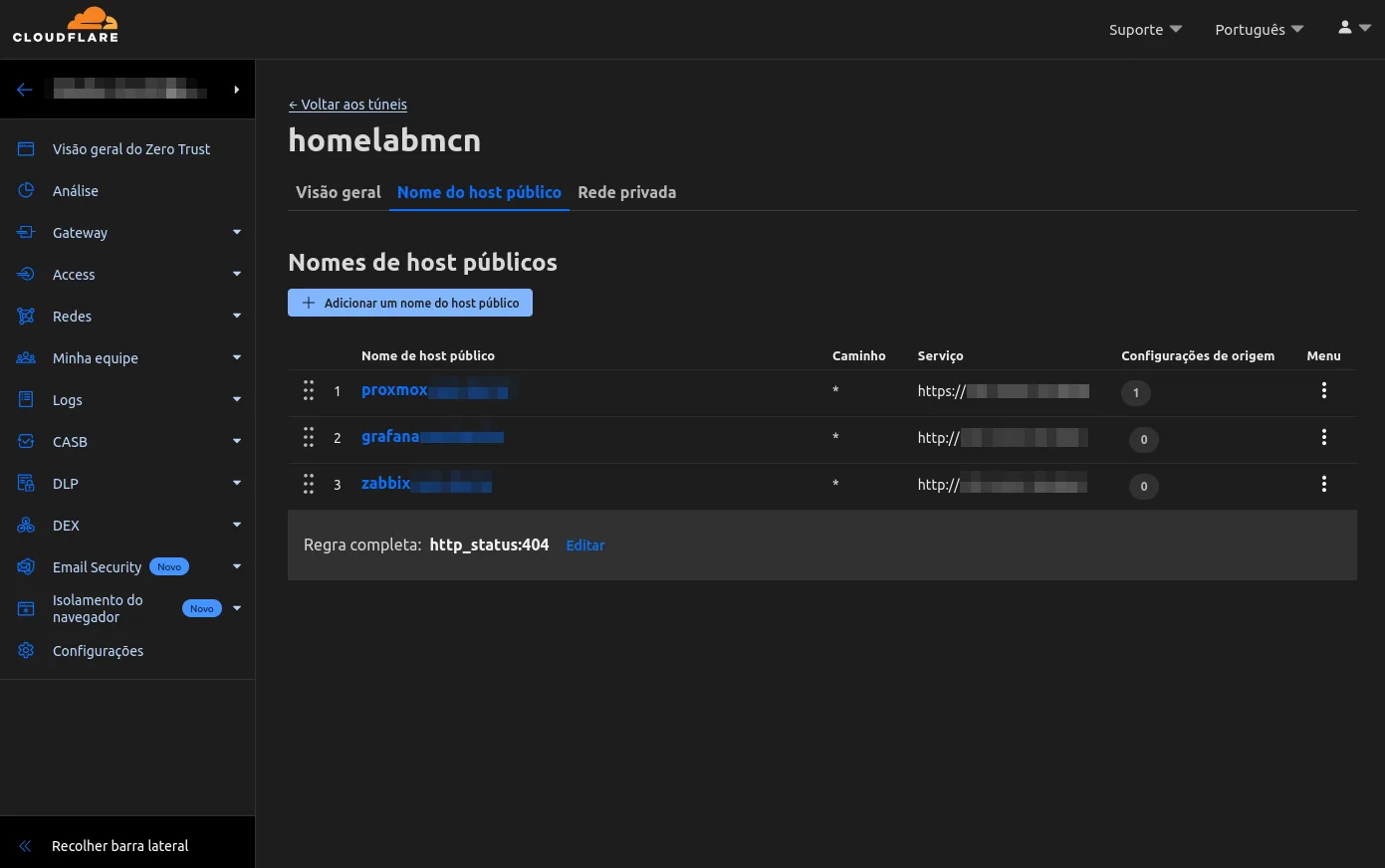Screen dimensions: 1385x868
Task: Switch to the Visão geral tab
Action: tap(339, 192)
